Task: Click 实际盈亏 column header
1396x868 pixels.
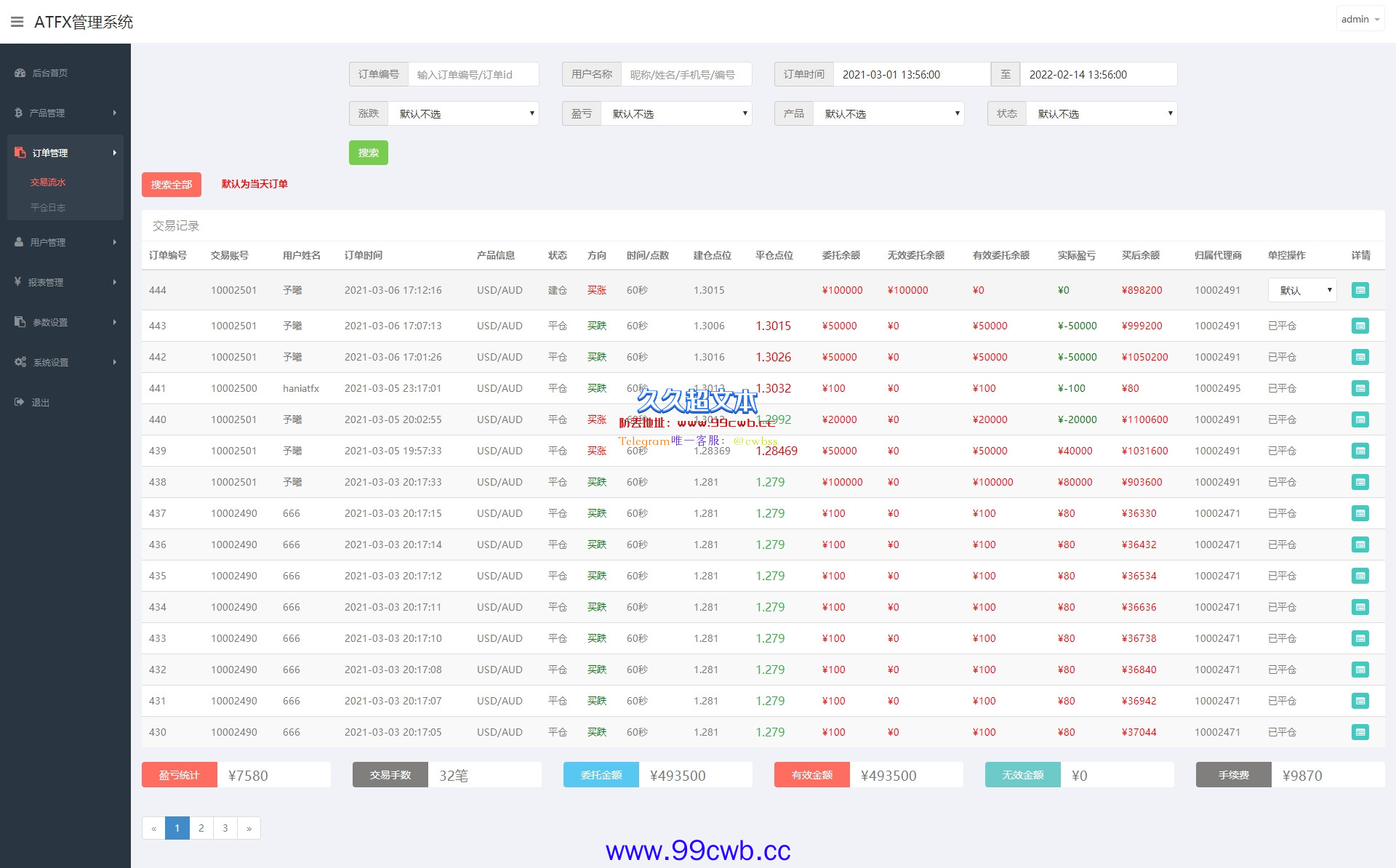Action: (1077, 255)
